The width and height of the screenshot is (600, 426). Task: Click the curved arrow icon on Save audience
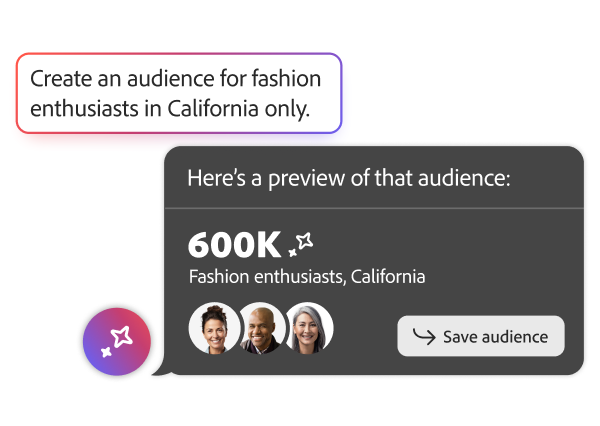424,336
